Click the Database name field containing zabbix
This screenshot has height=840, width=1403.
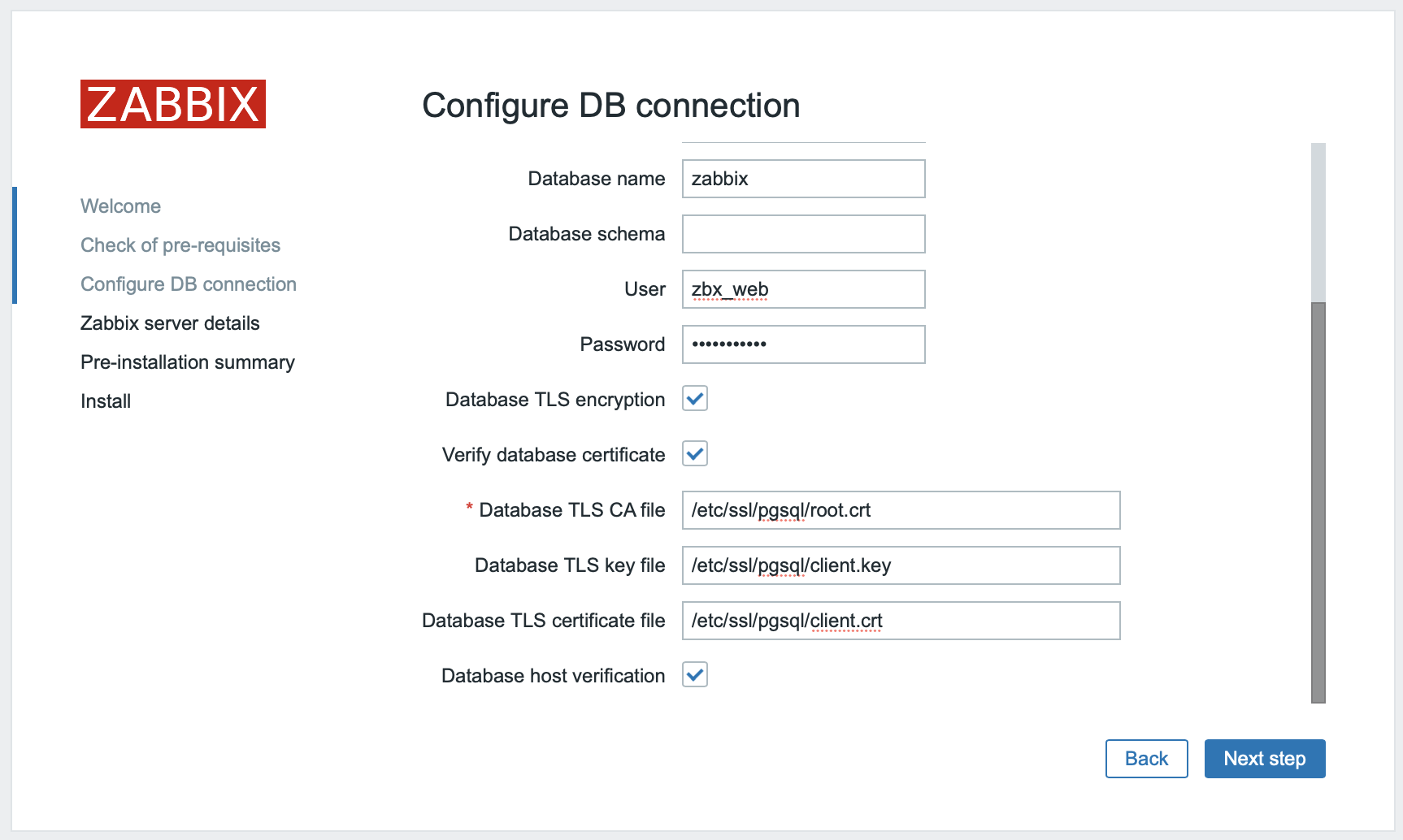803,178
